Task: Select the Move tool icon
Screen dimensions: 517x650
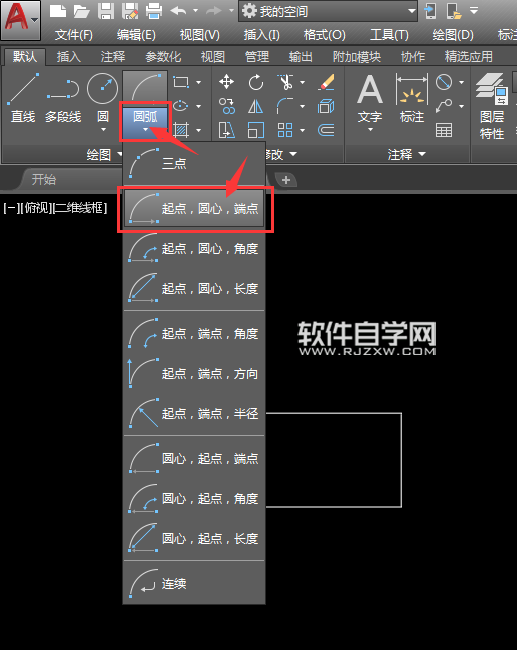Action: [x=226, y=82]
